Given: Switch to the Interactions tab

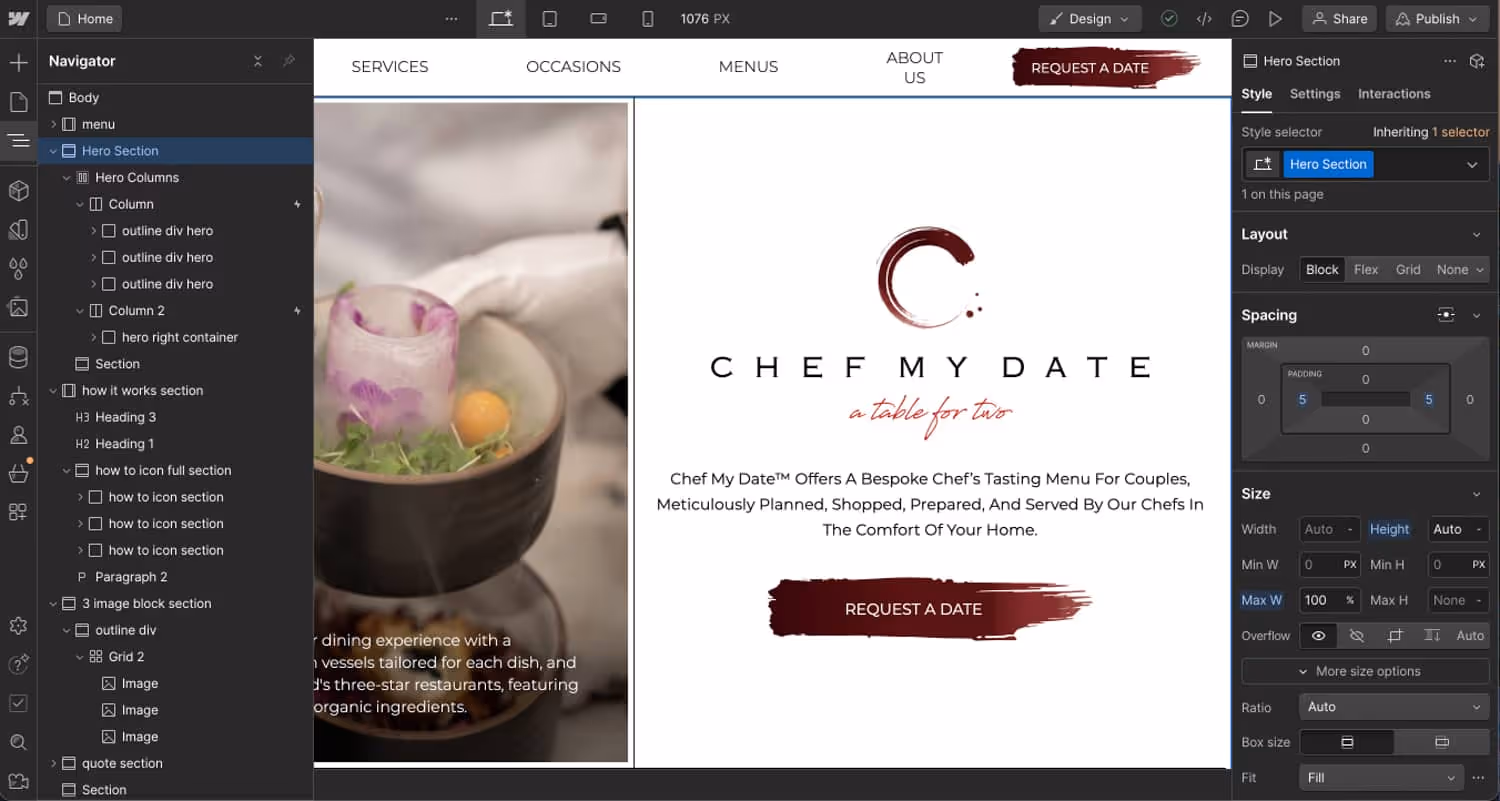Looking at the screenshot, I should 1394,94.
